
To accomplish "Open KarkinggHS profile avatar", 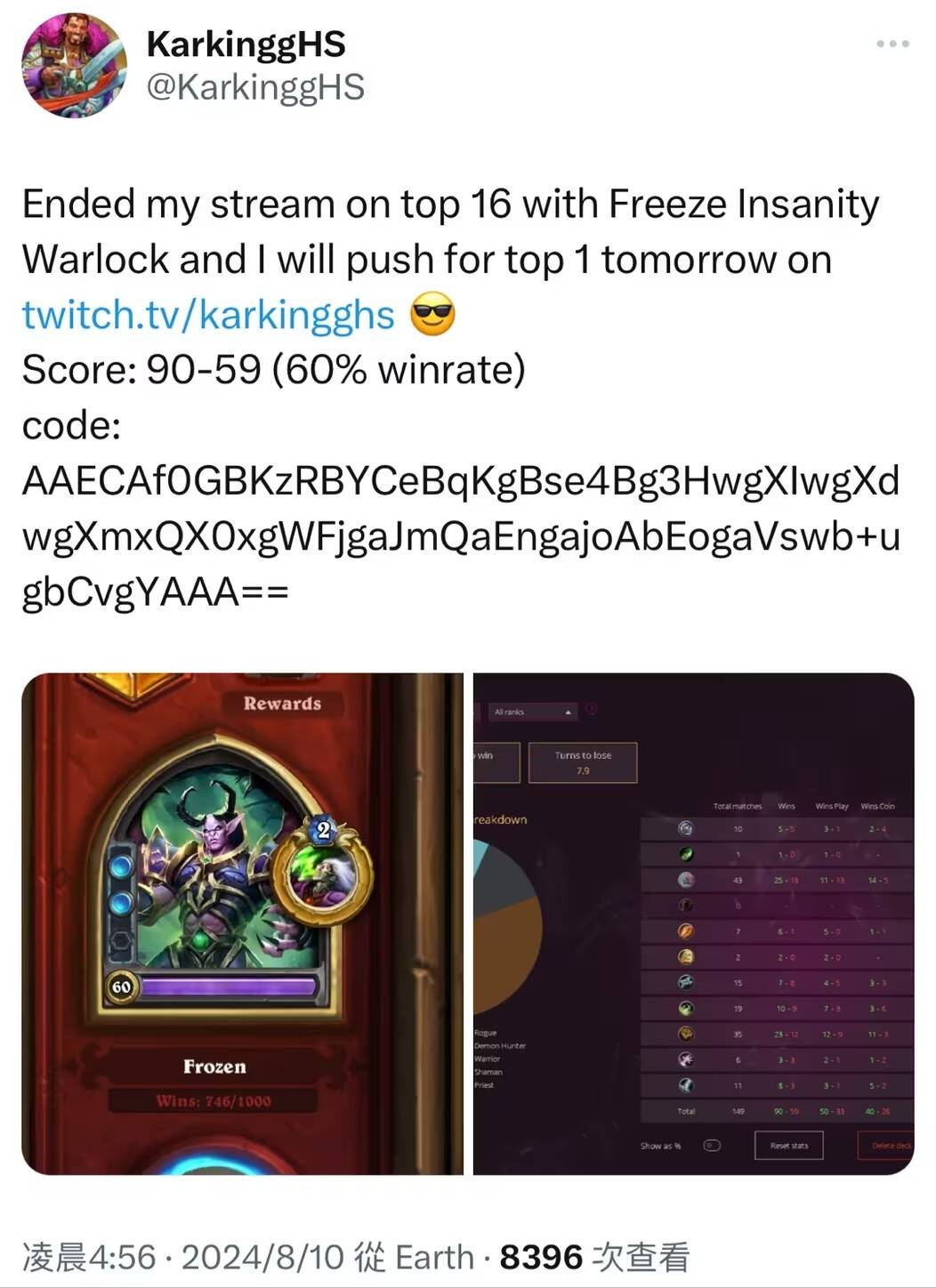I will click(74, 64).
